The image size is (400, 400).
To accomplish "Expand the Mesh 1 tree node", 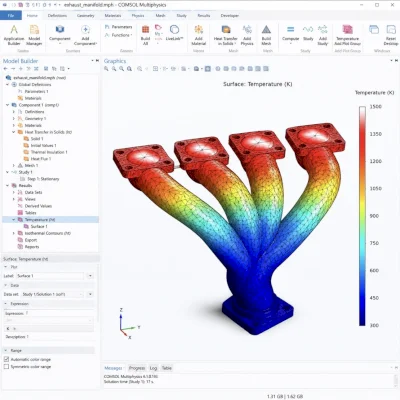I will [x=14, y=165].
